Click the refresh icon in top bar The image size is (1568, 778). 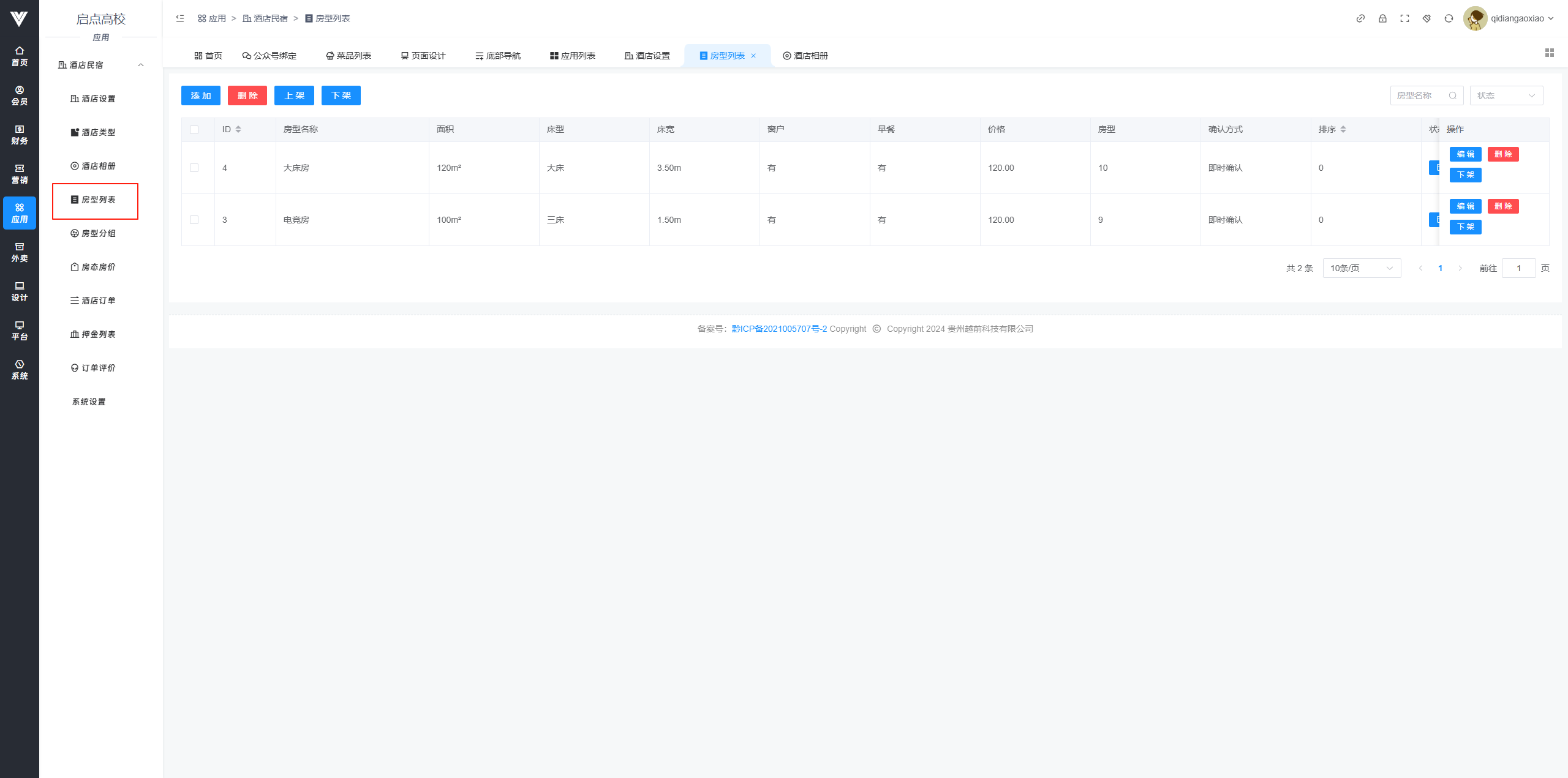(x=1449, y=18)
